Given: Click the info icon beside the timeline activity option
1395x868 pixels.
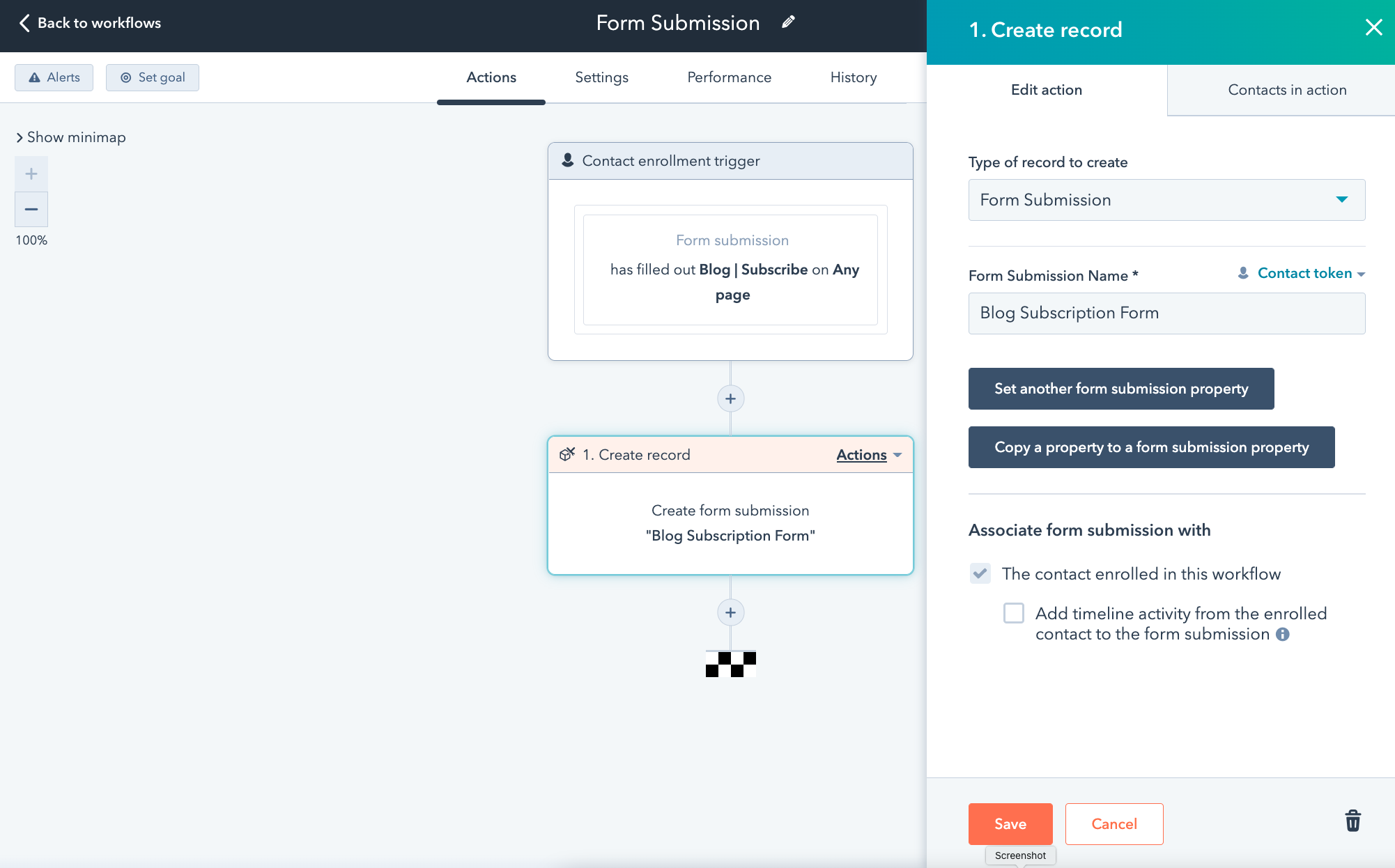Looking at the screenshot, I should click(x=1283, y=635).
